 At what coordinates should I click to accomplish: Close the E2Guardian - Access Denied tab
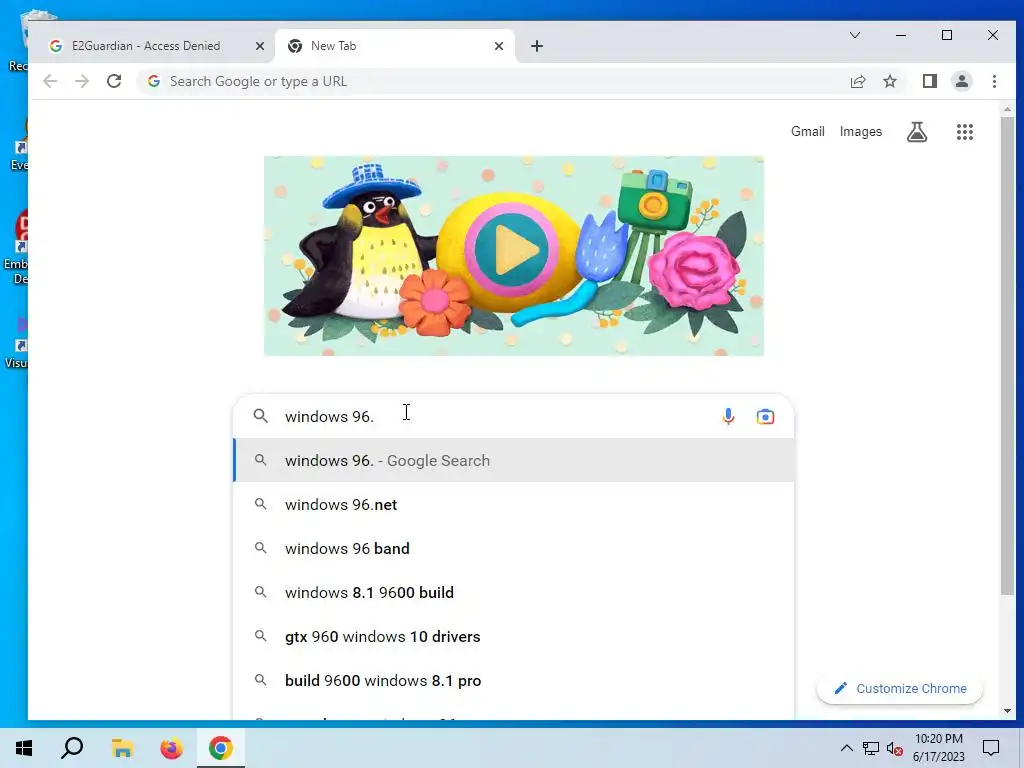tap(259, 46)
